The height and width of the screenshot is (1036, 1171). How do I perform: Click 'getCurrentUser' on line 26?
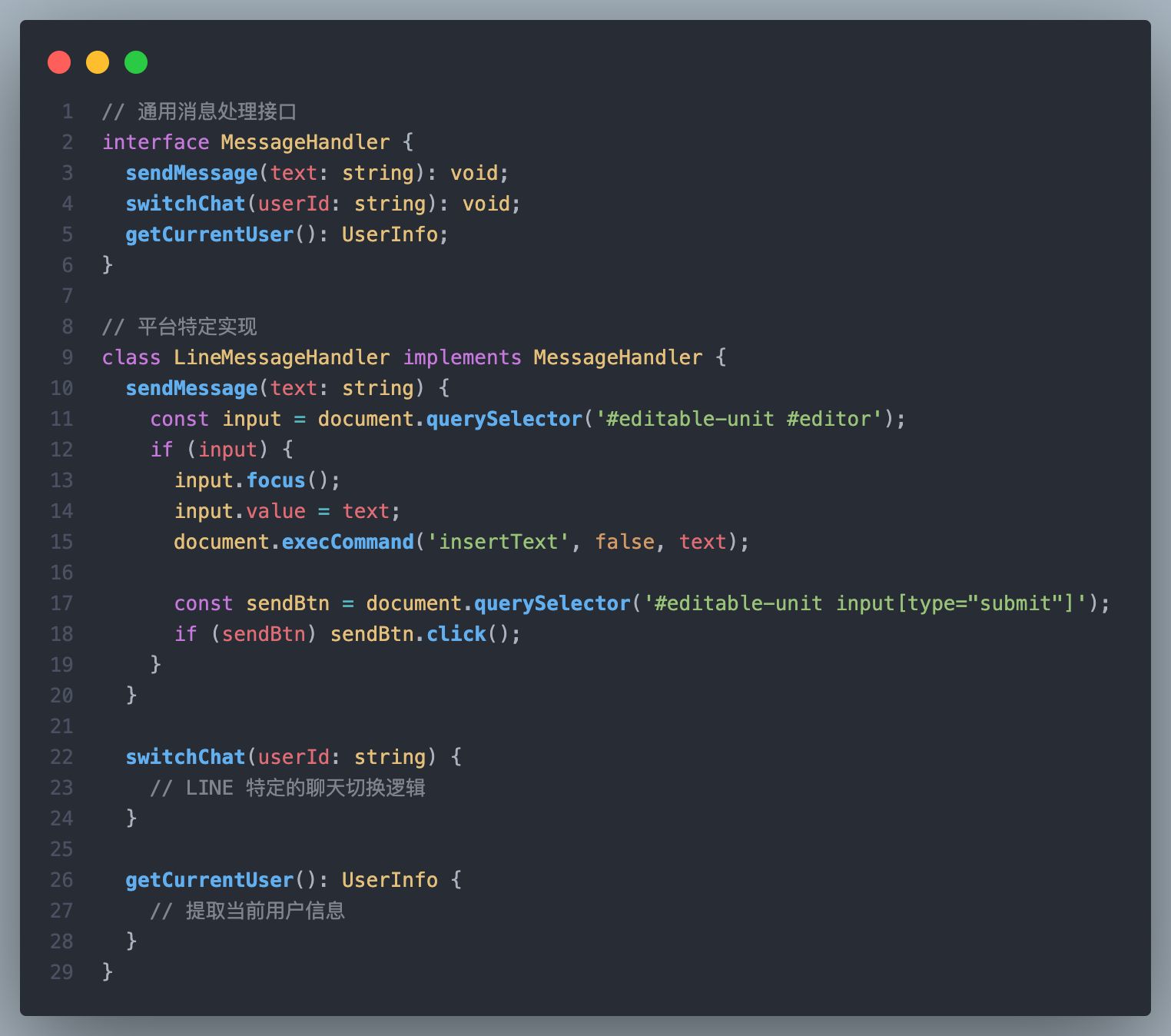[x=210, y=880]
